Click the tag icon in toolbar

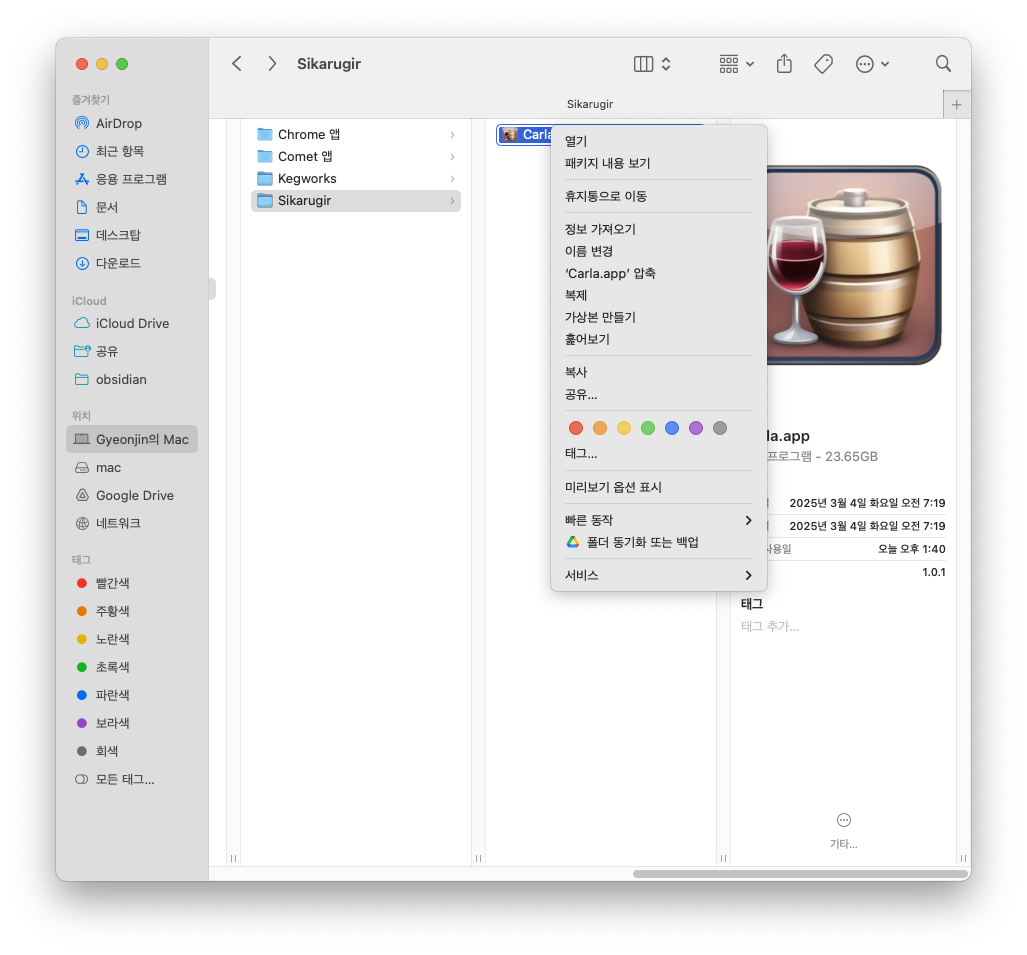(823, 64)
